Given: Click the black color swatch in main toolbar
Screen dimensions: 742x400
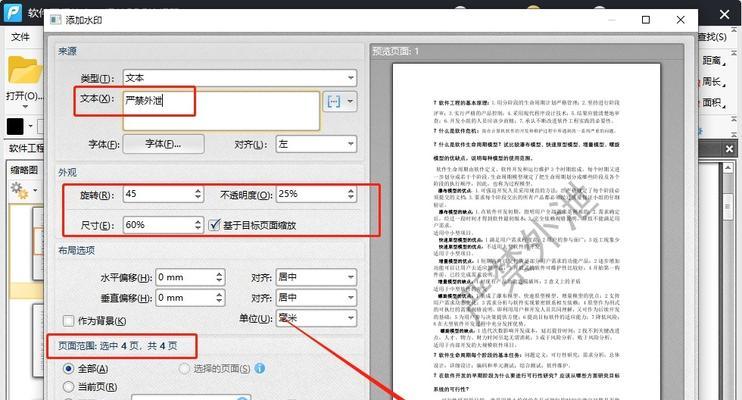Looking at the screenshot, I should pyautogui.click(x=15, y=126).
